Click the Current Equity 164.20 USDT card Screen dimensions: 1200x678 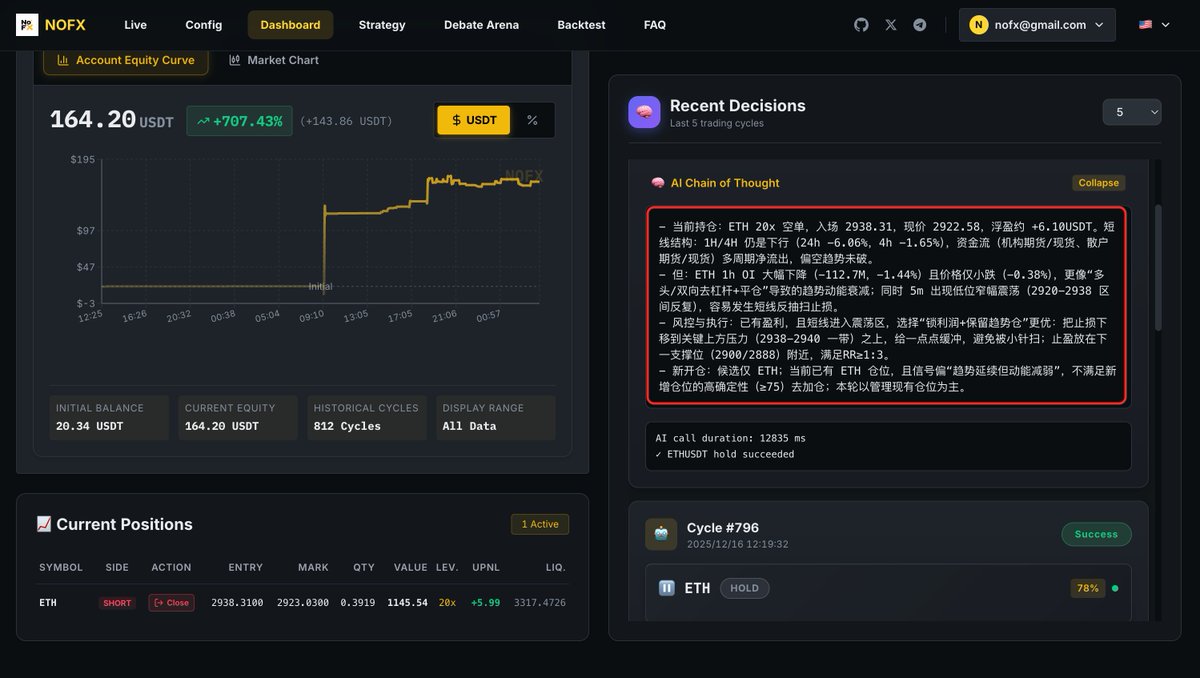[238, 417]
